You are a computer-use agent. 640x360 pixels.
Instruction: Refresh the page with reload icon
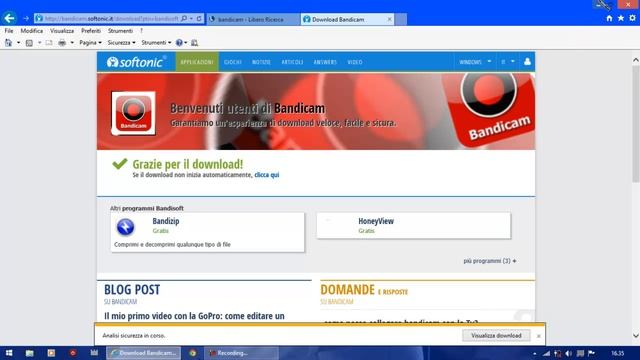[x=199, y=18]
